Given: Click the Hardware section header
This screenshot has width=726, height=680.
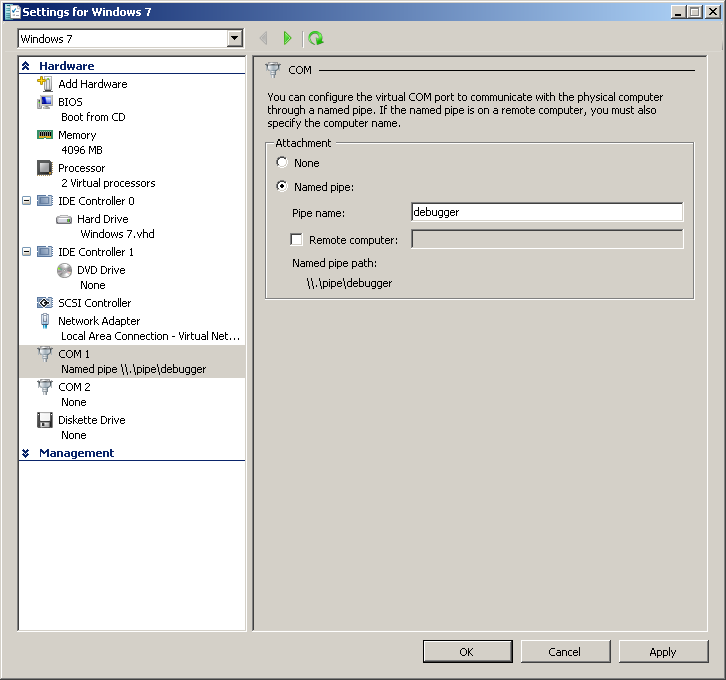Looking at the screenshot, I should coord(67,66).
